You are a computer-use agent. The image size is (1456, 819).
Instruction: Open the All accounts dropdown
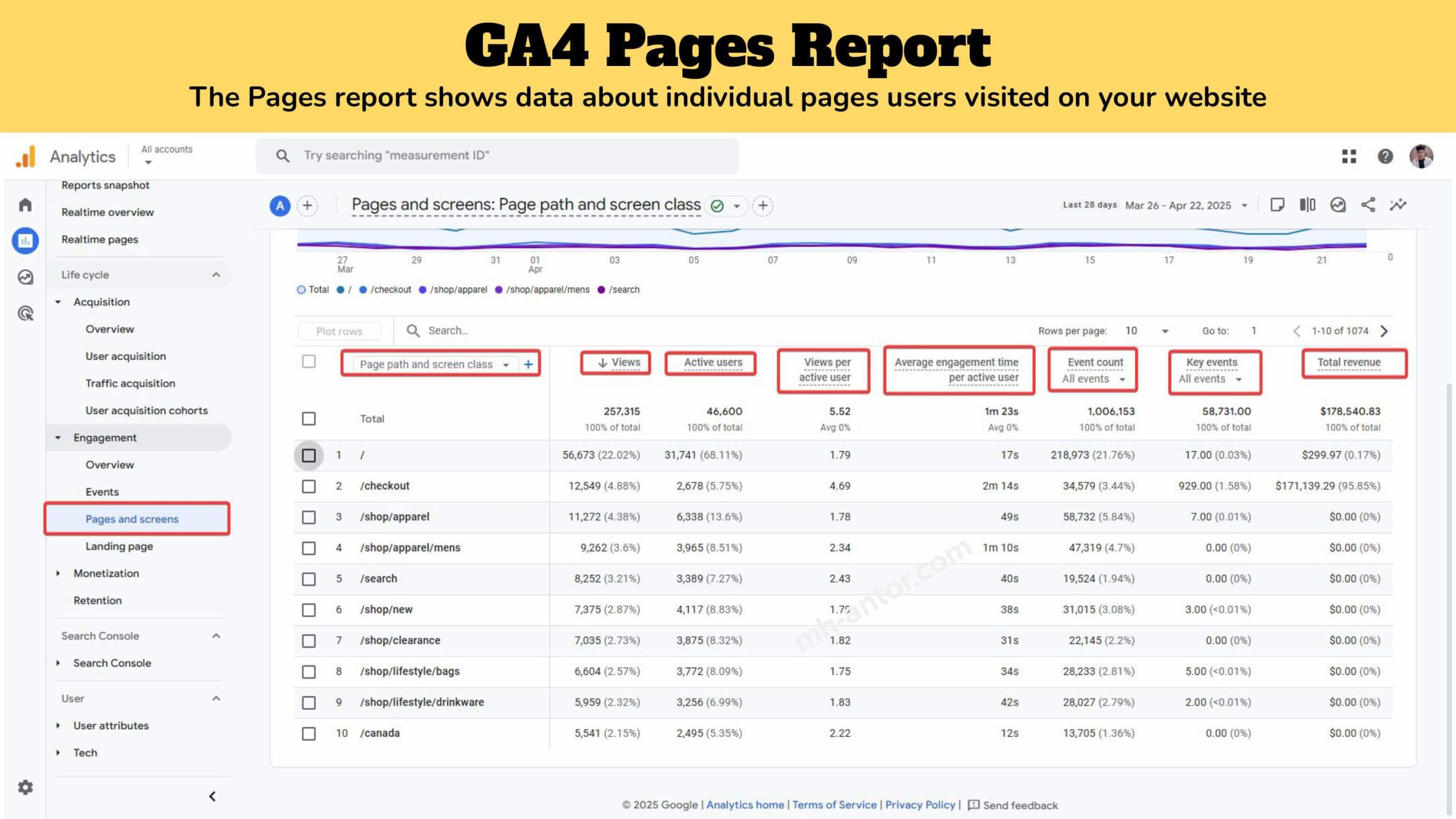point(166,155)
